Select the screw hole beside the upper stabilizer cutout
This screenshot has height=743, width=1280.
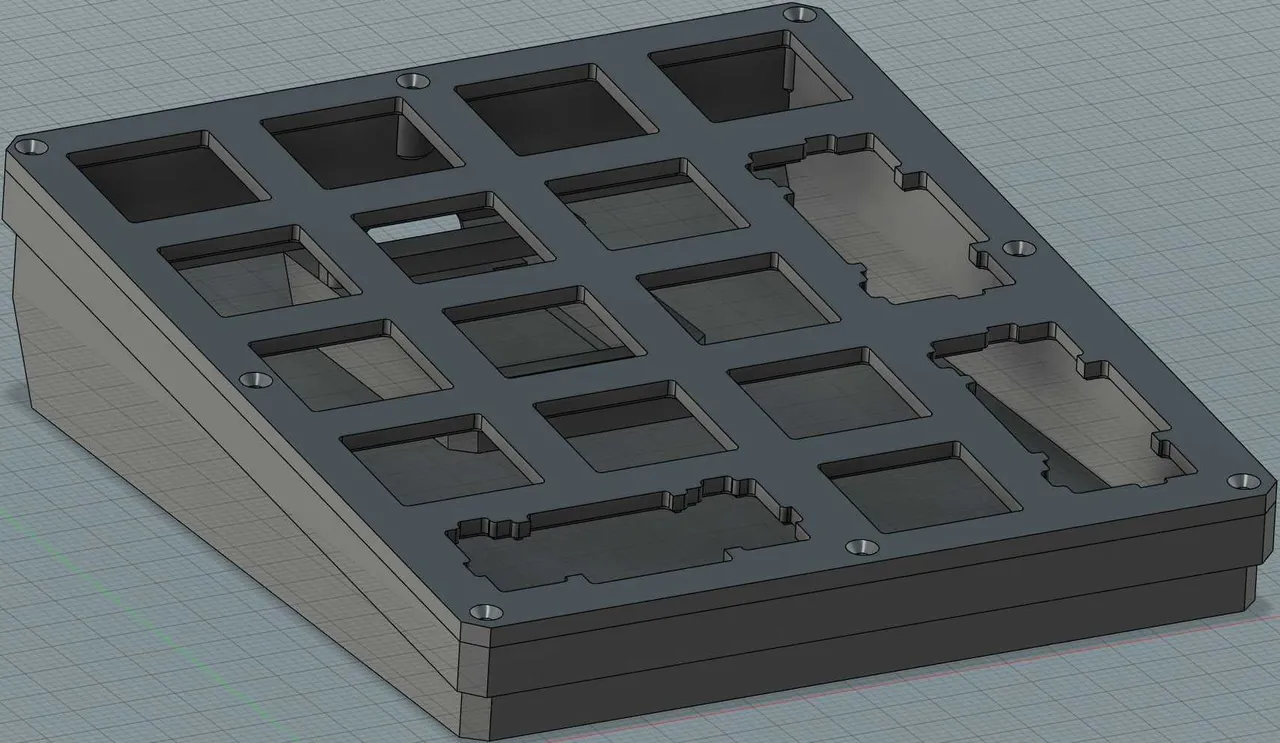[x=1017, y=247]
